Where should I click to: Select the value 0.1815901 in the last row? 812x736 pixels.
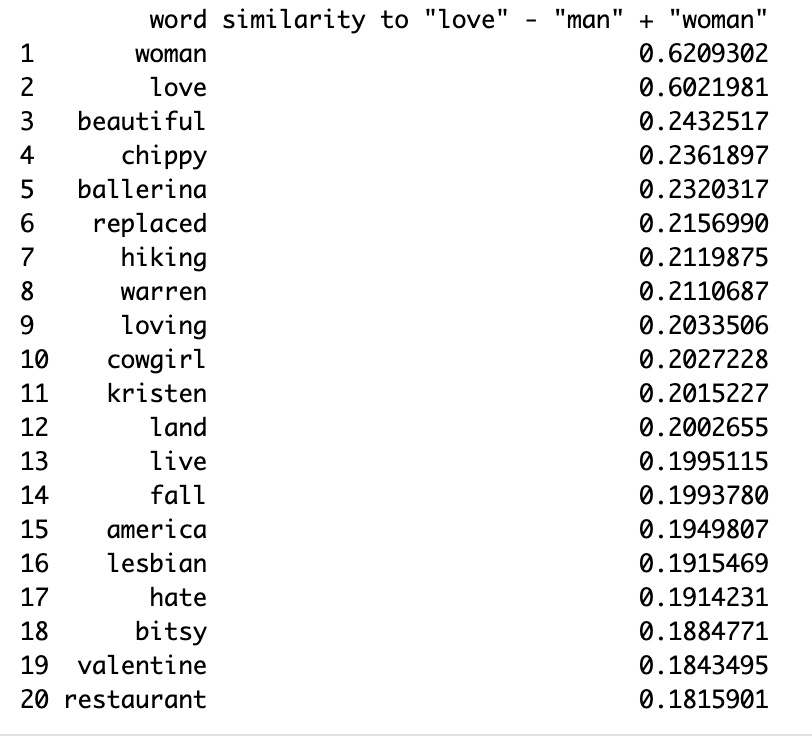click(703, 700)
